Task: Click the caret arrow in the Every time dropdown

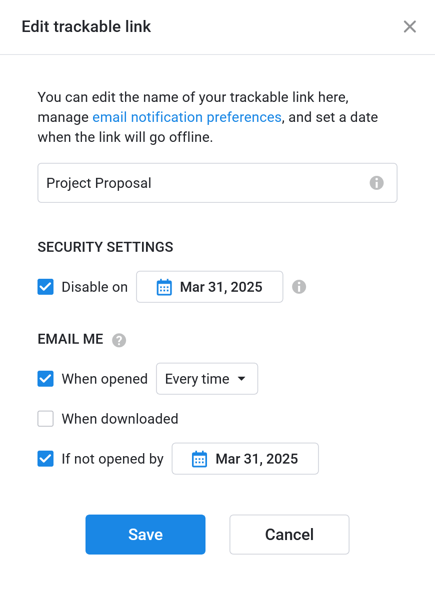Action: click(242, 379)
